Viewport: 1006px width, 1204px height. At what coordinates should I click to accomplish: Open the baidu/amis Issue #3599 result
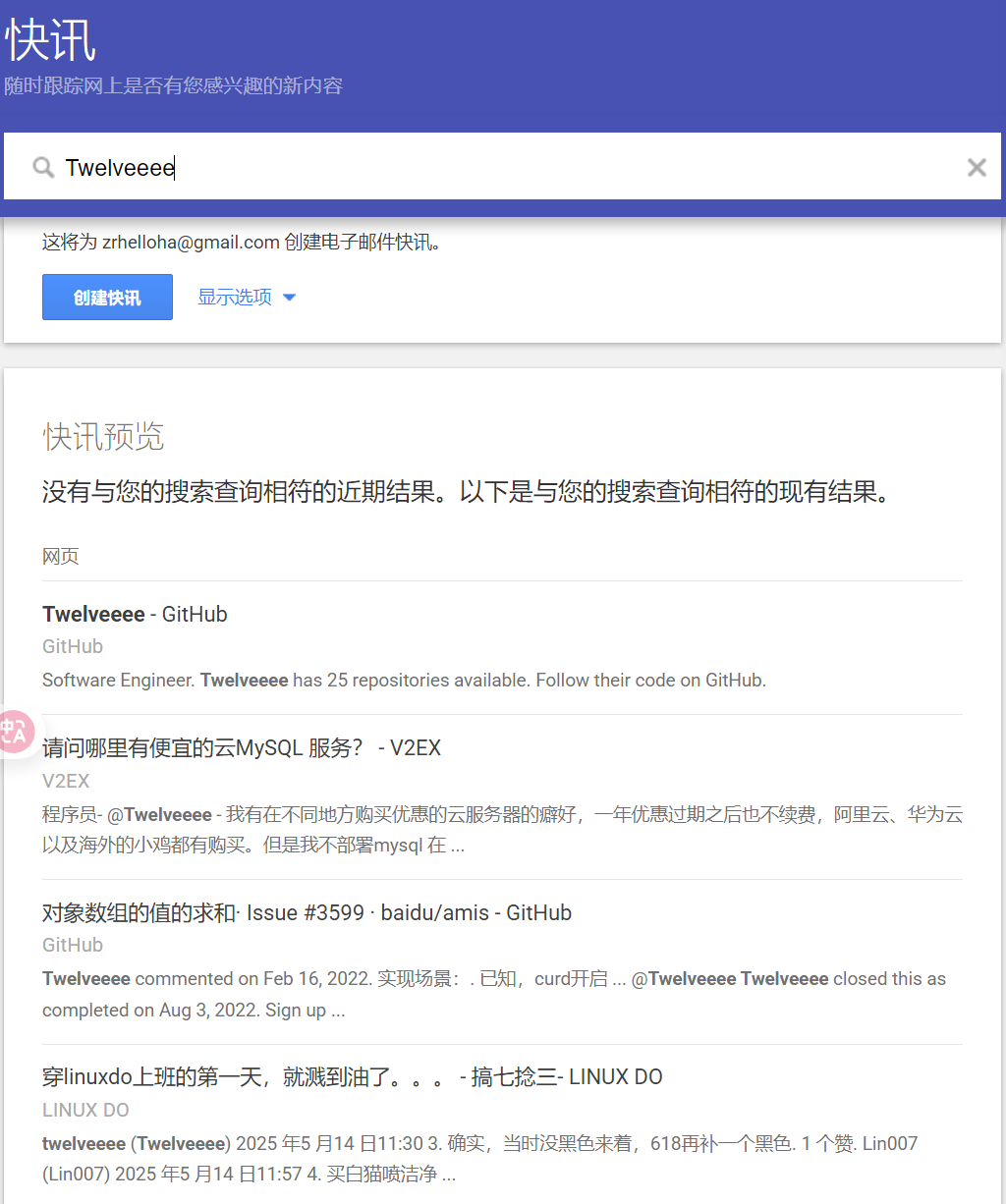coord(307,912)
